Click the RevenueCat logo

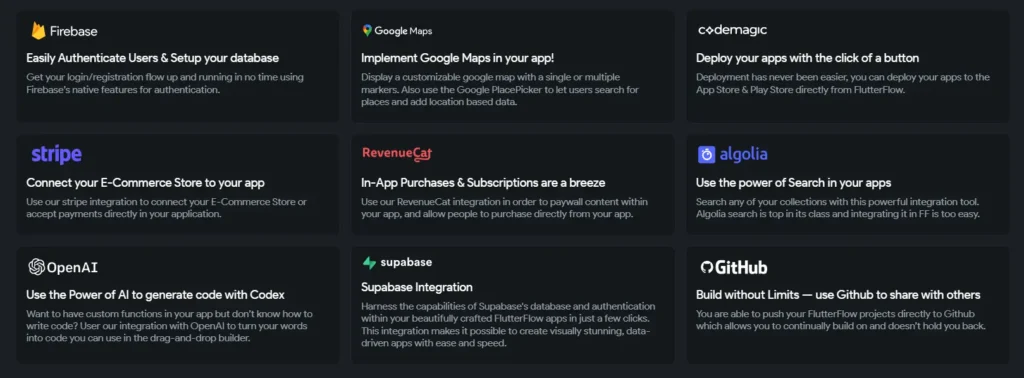pyautogui.click(x=398, y=154)
